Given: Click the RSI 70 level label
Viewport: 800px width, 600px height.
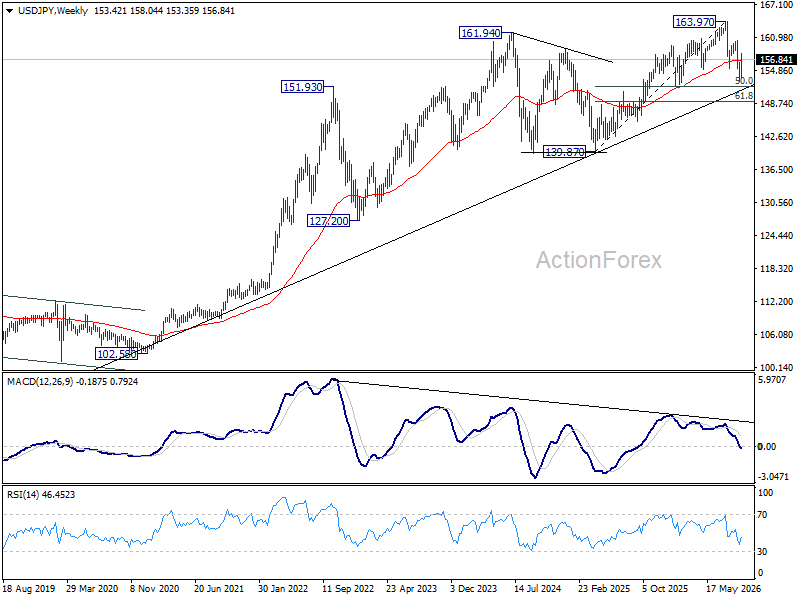Looking at the screenshot, I should (x=762, y=515).
